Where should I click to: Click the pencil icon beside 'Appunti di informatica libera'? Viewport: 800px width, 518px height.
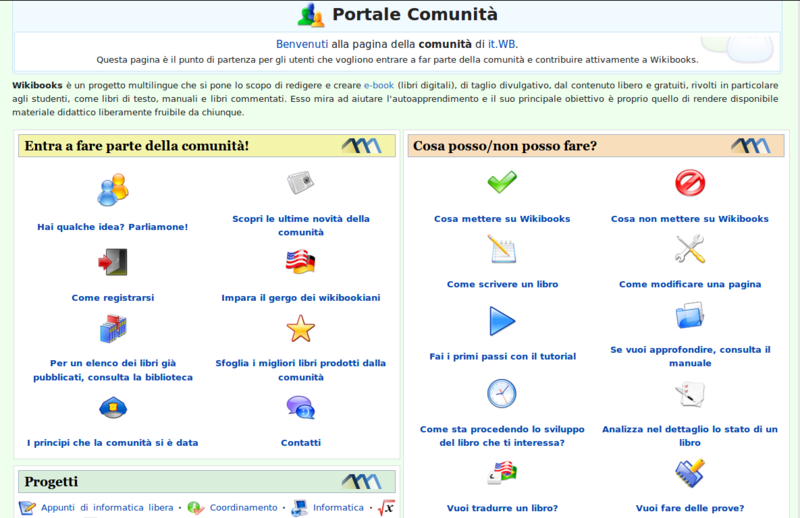[27, 508]
